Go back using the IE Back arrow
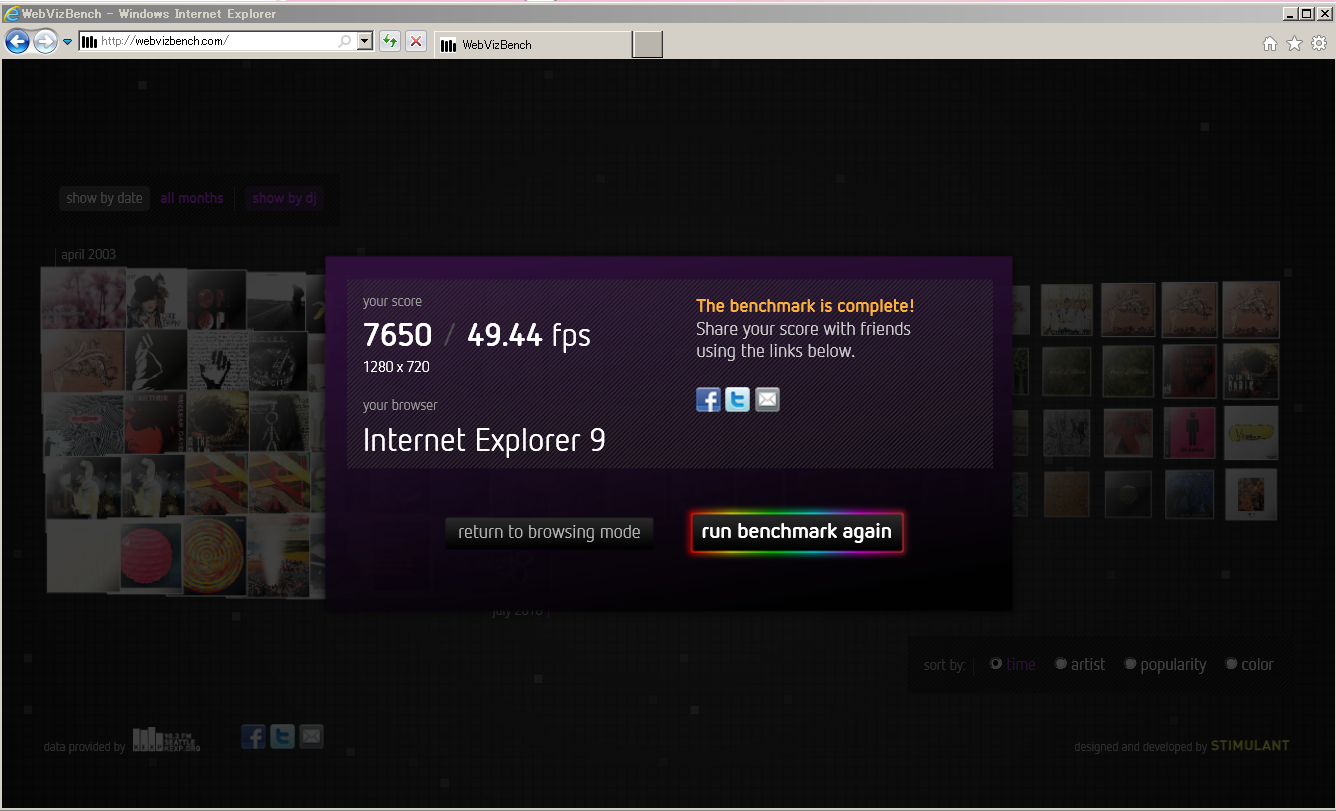1336x811 pixels. pyautogui.click(x=18, y=41)
